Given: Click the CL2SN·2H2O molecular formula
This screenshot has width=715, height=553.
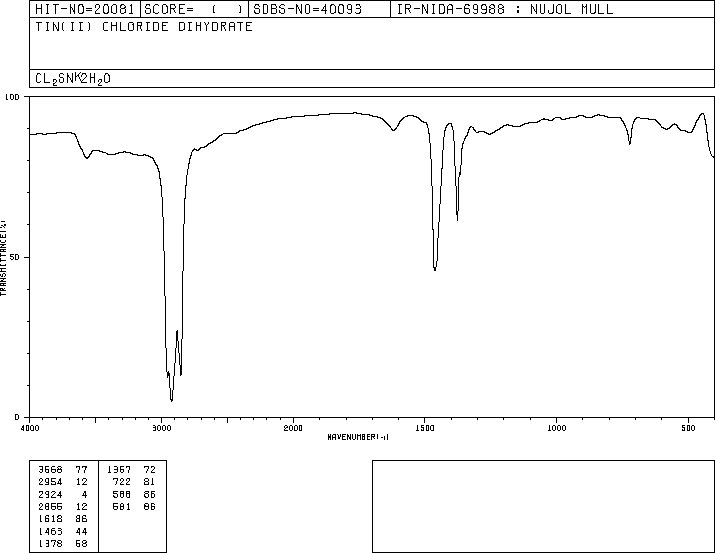Looking at the screenshot, I should pos(73,79).
